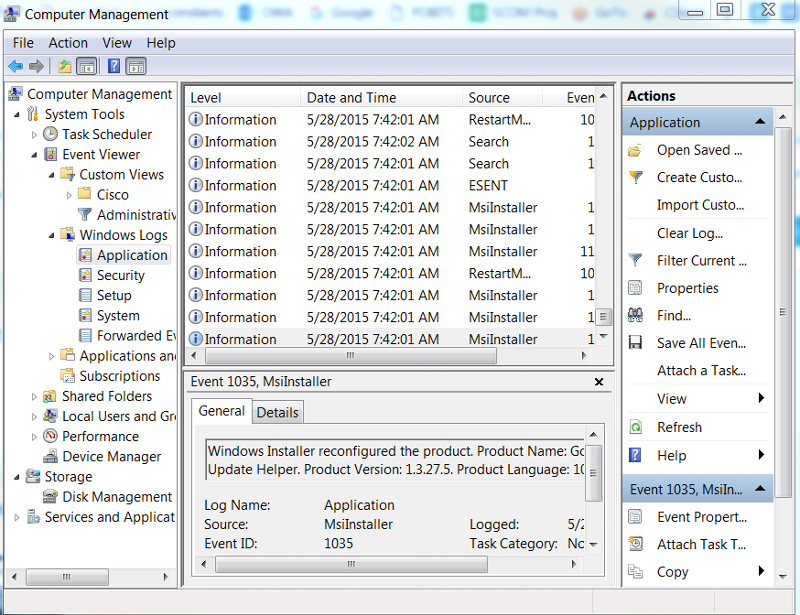Select Services and Applications node
The image size is (800, 615).
[x=110, y=517]
